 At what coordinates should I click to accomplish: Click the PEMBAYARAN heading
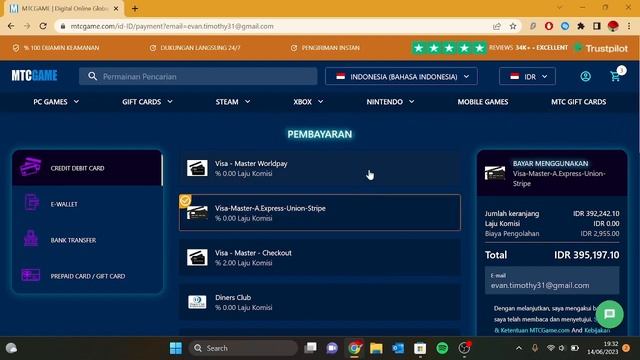[x=320, y=134]
